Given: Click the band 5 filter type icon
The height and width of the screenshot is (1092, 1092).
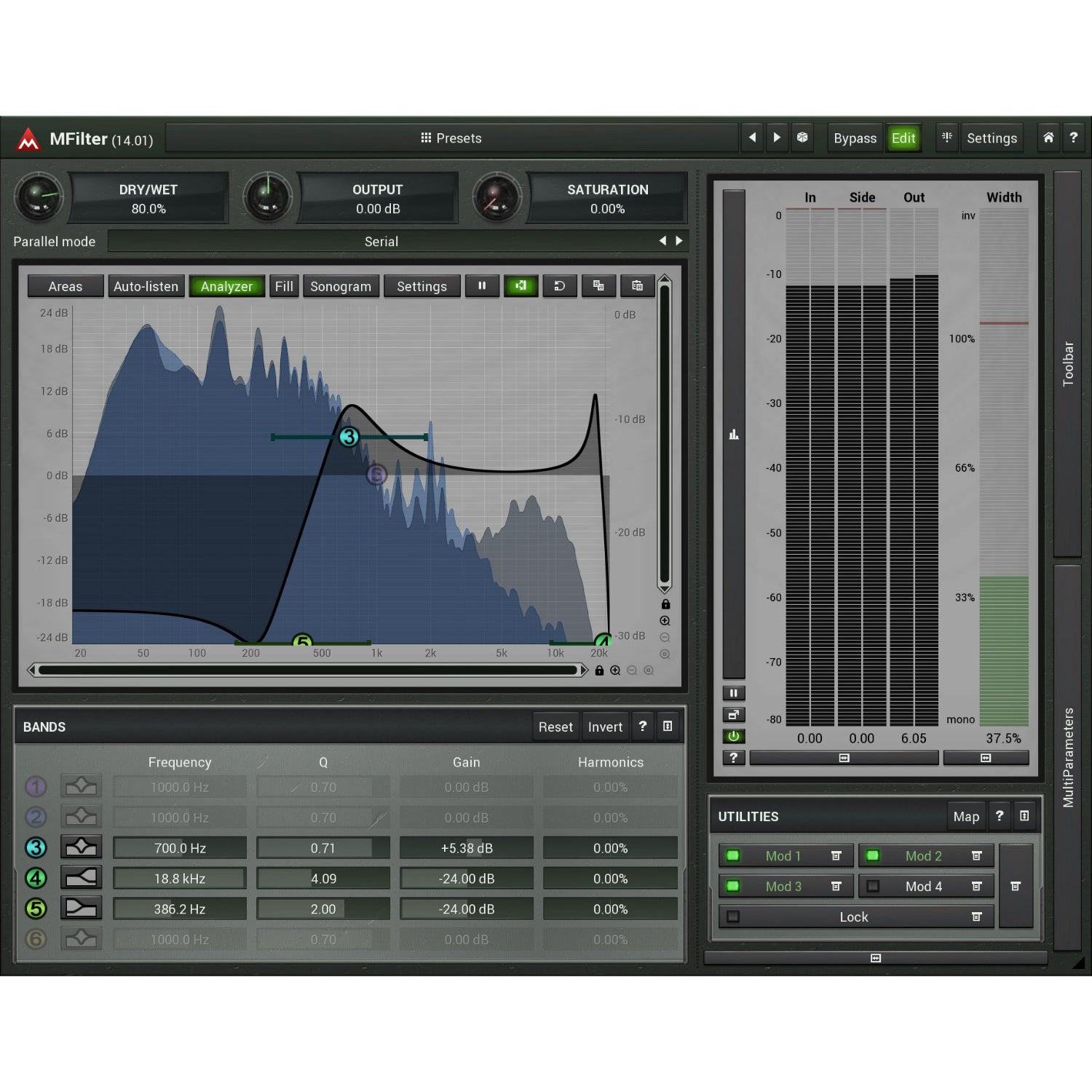Looking at the screenshot, I should point(81,909).
